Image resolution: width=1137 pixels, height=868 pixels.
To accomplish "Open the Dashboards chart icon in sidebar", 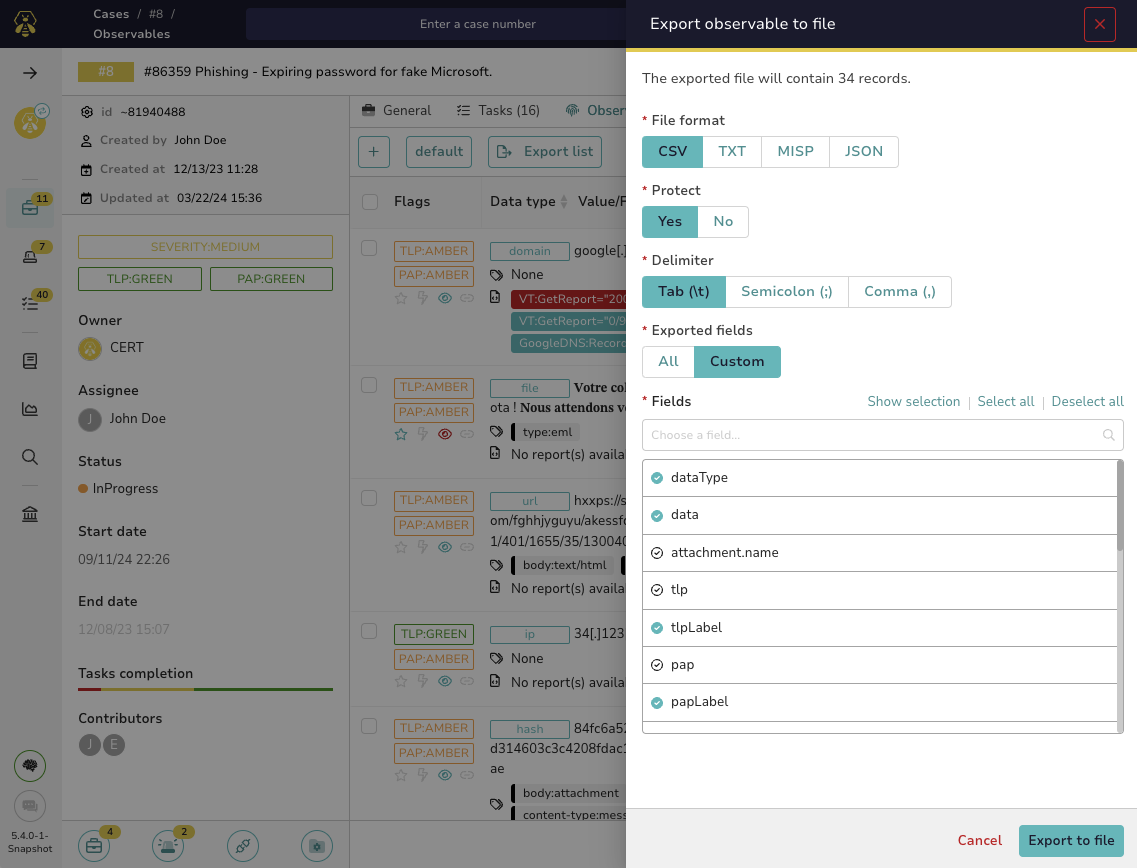I will click(30, 408).
